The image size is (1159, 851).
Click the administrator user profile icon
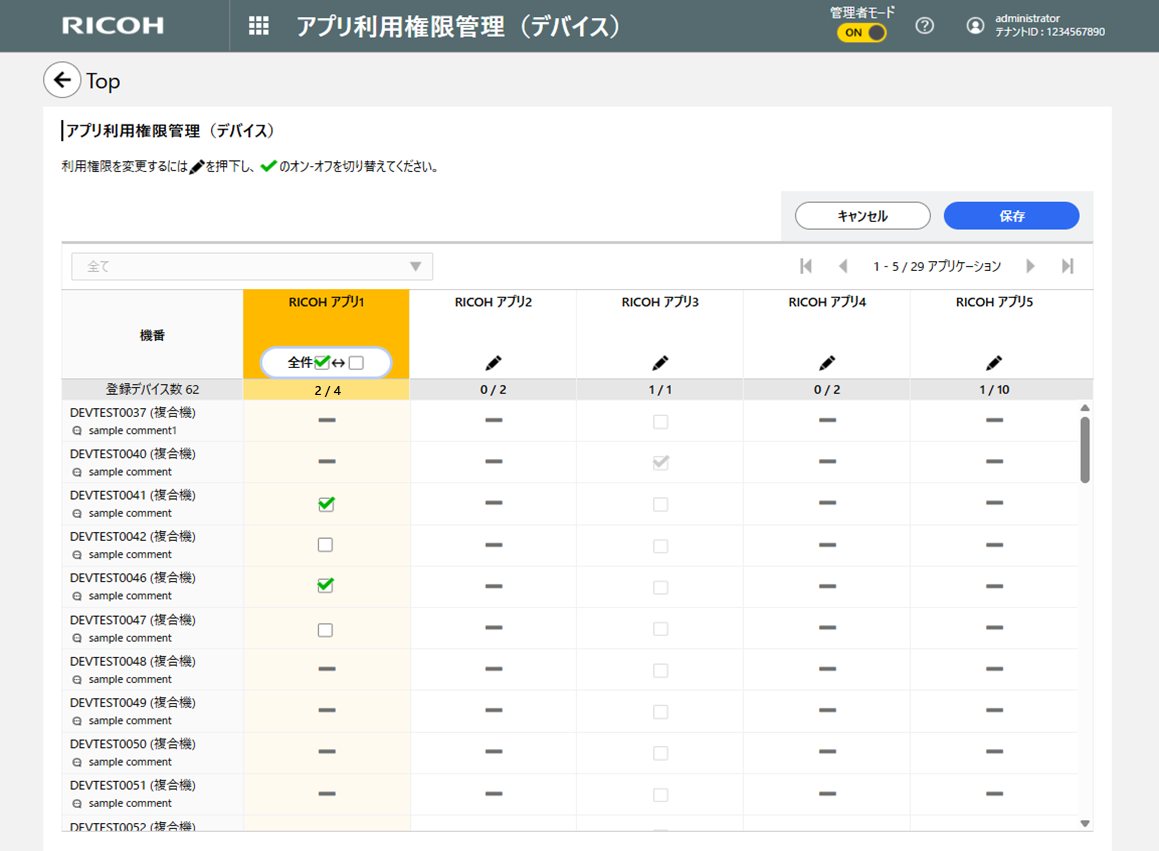(x=976, y=26)
